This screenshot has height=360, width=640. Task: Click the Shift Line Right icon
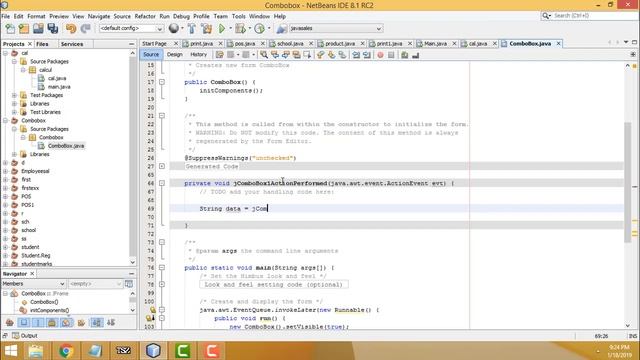(367, 55)
